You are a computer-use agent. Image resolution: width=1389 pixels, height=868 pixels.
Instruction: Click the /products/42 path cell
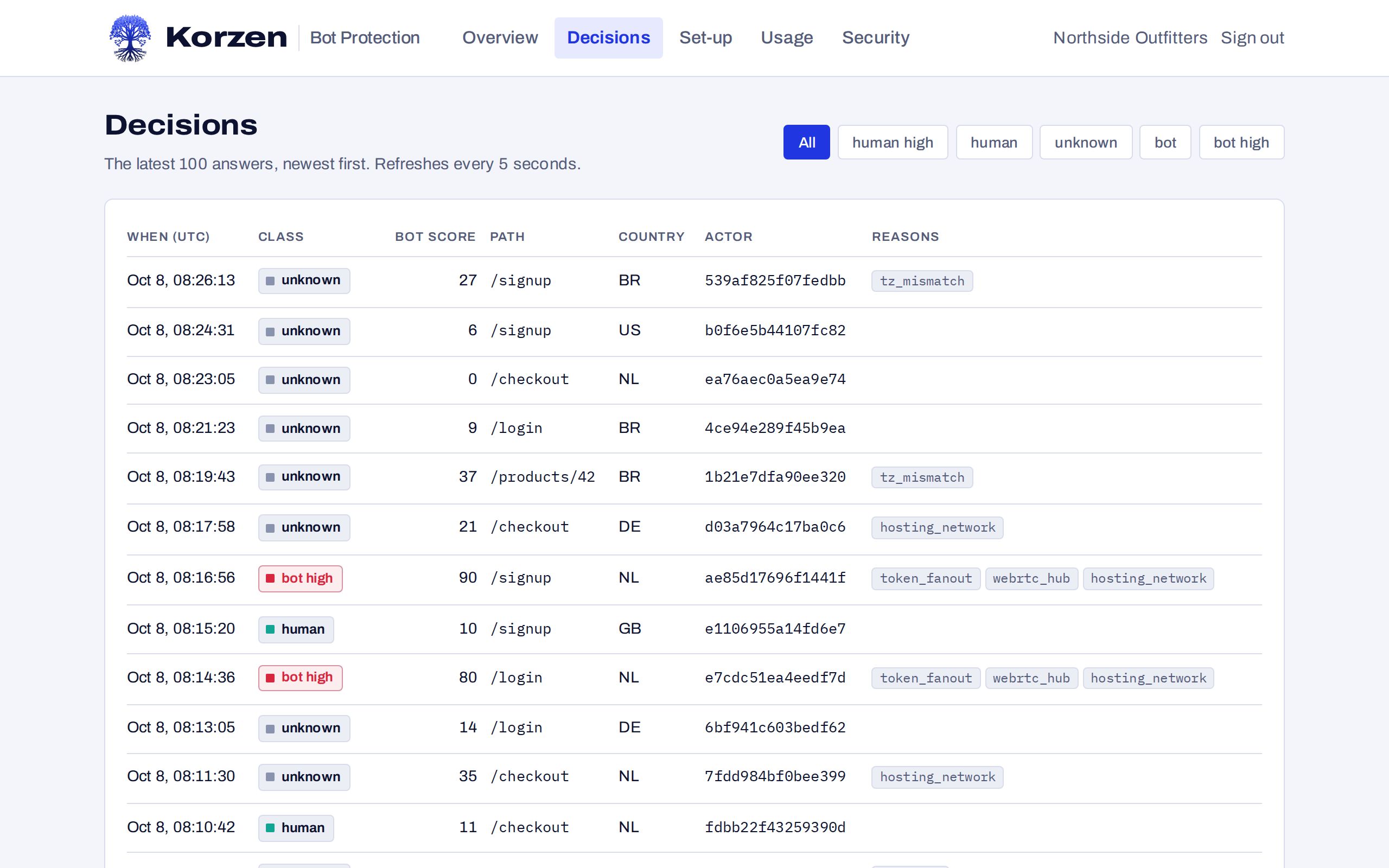(543, 477)
